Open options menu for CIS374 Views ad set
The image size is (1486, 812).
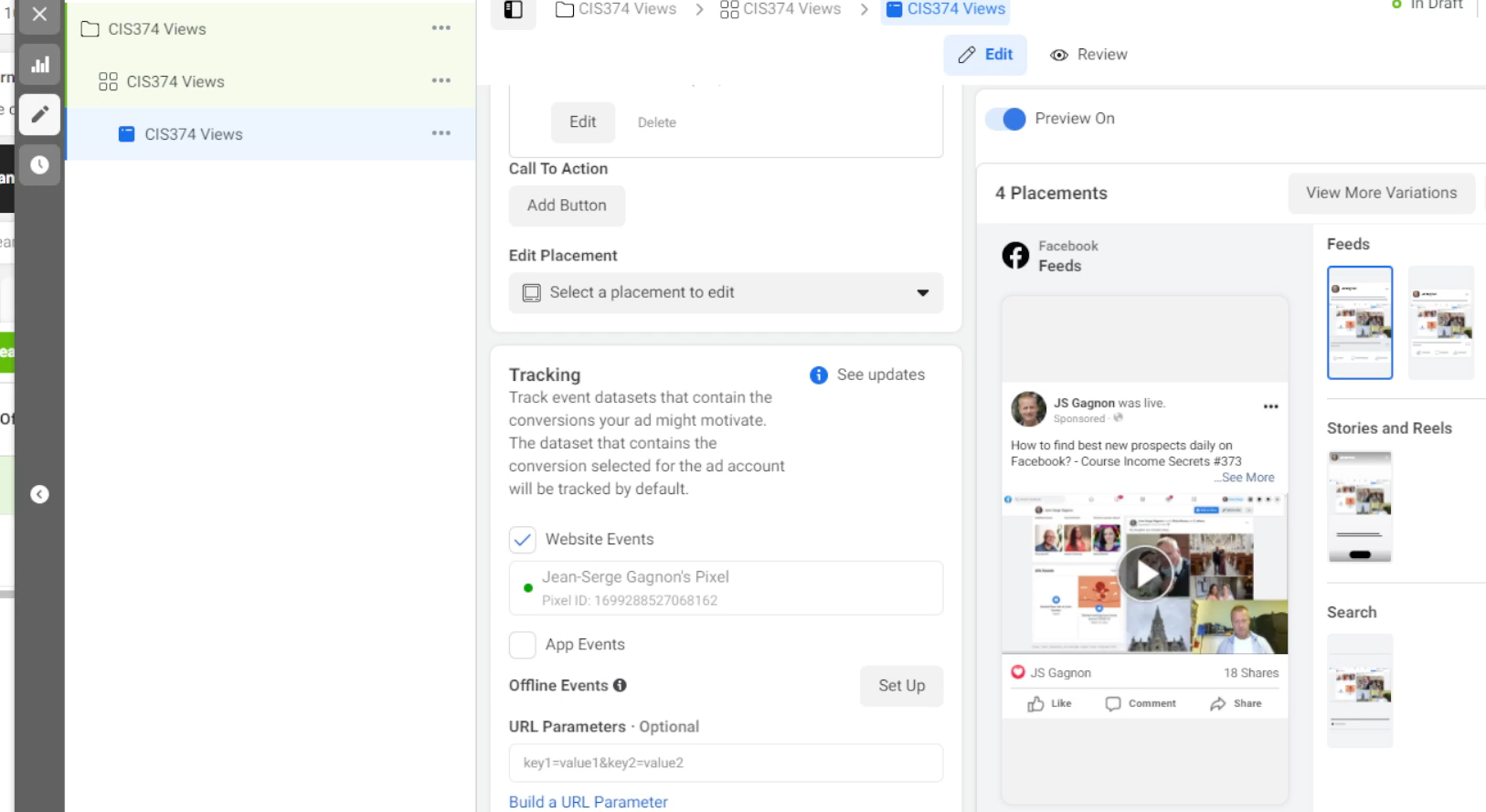(441, 81)
